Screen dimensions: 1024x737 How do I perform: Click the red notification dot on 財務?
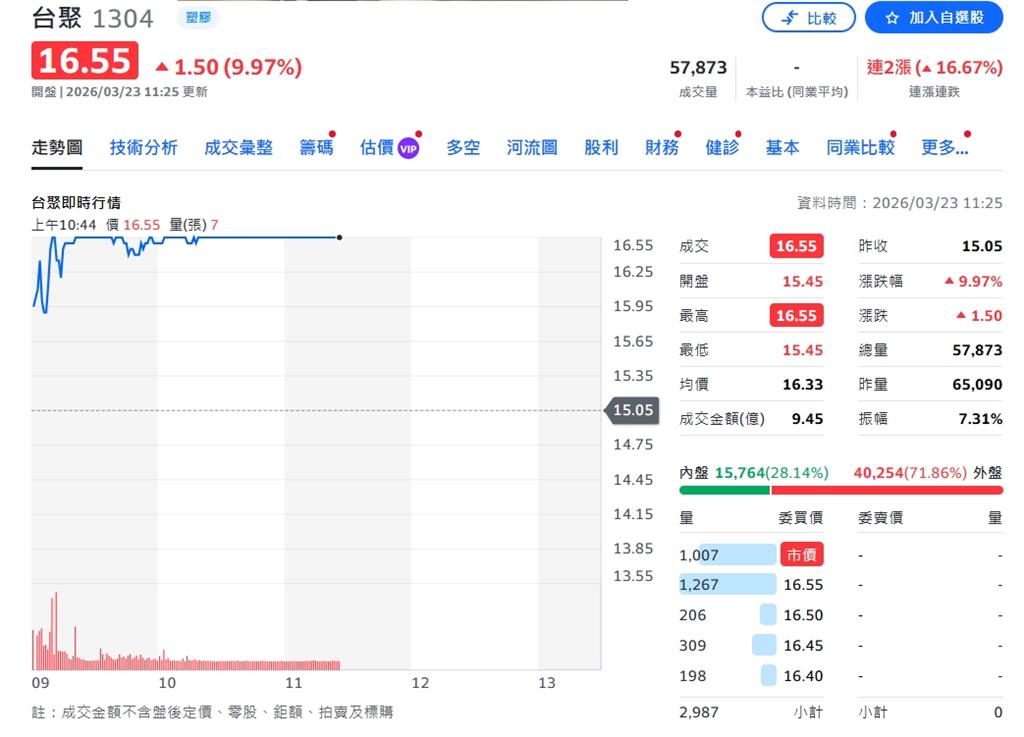pos(679,132)
